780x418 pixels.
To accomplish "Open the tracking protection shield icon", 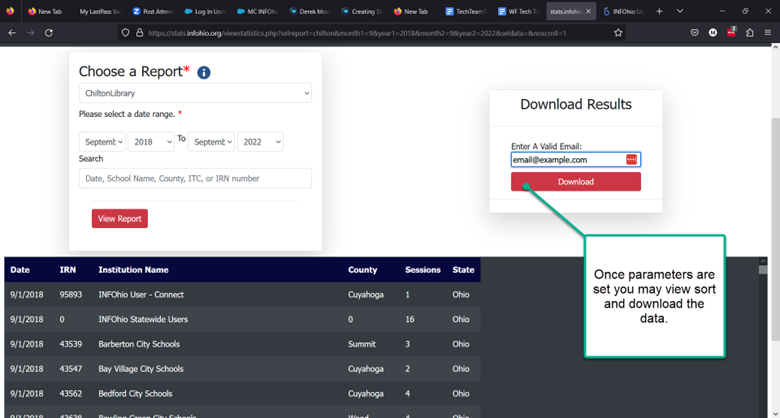I will 125,33.
